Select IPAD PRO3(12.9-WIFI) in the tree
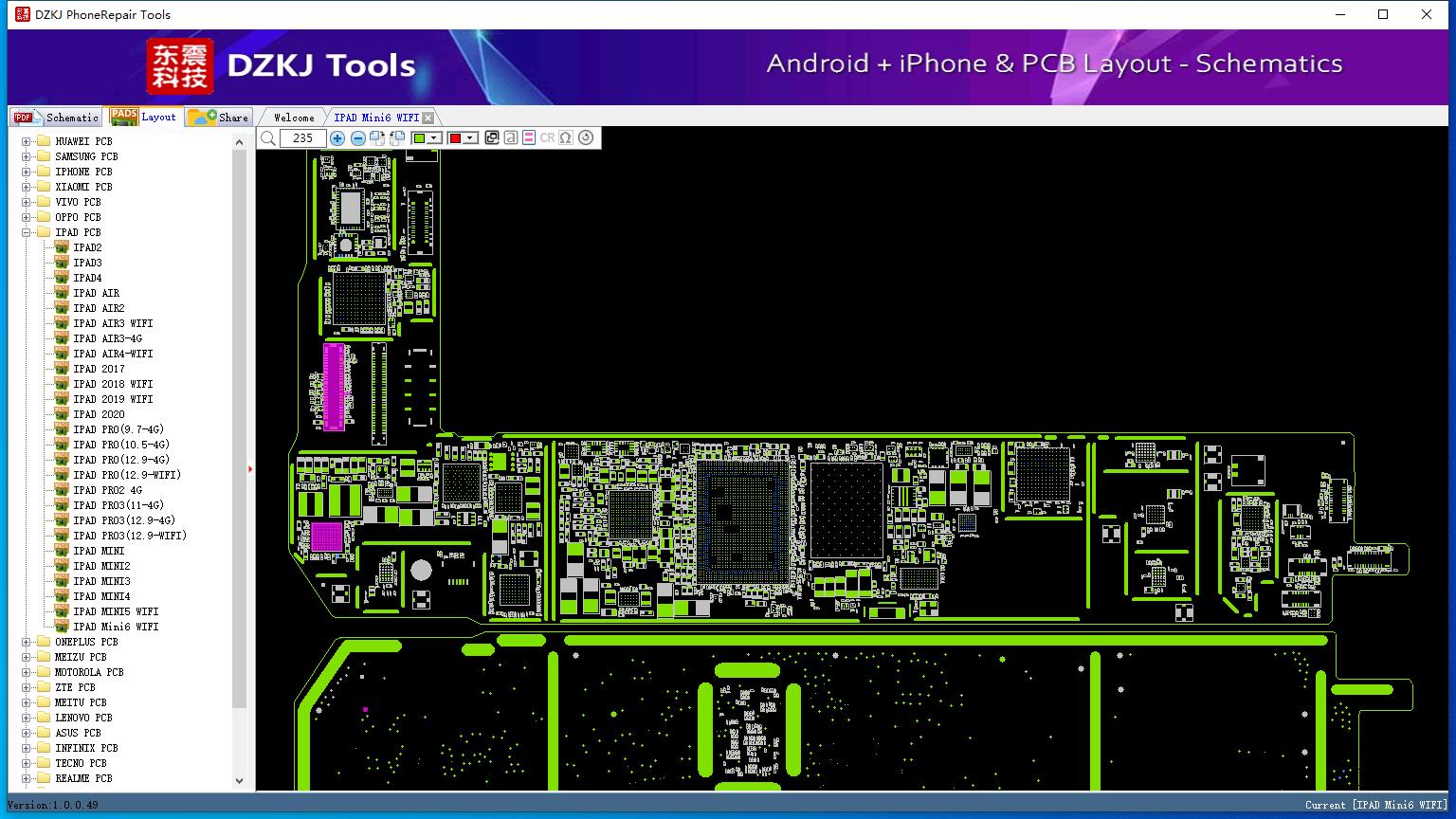This screenshot has width=1456, height=819. pos(130,536)
